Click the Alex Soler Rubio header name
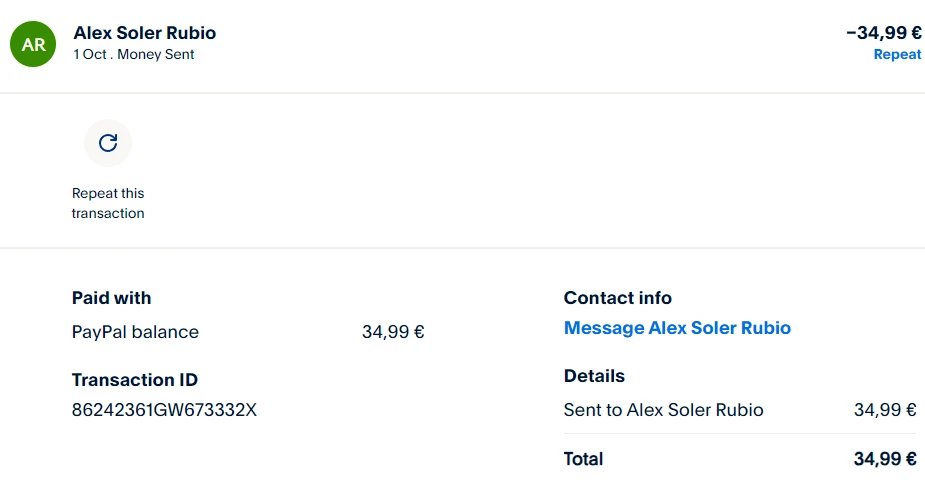The height and width of the screenshot is (499, 925). [x=145, y=33]
